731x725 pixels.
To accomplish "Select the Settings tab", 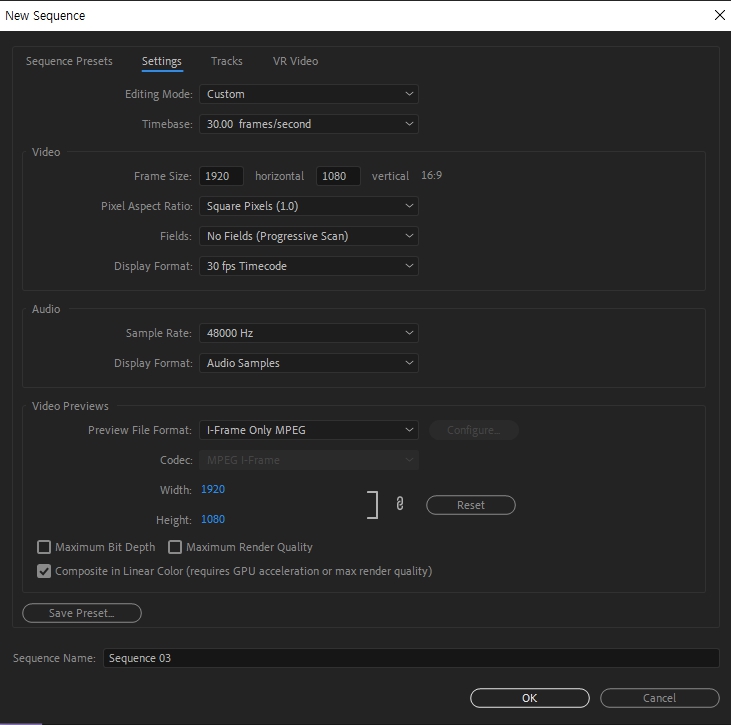I will (x=162, y=61).
